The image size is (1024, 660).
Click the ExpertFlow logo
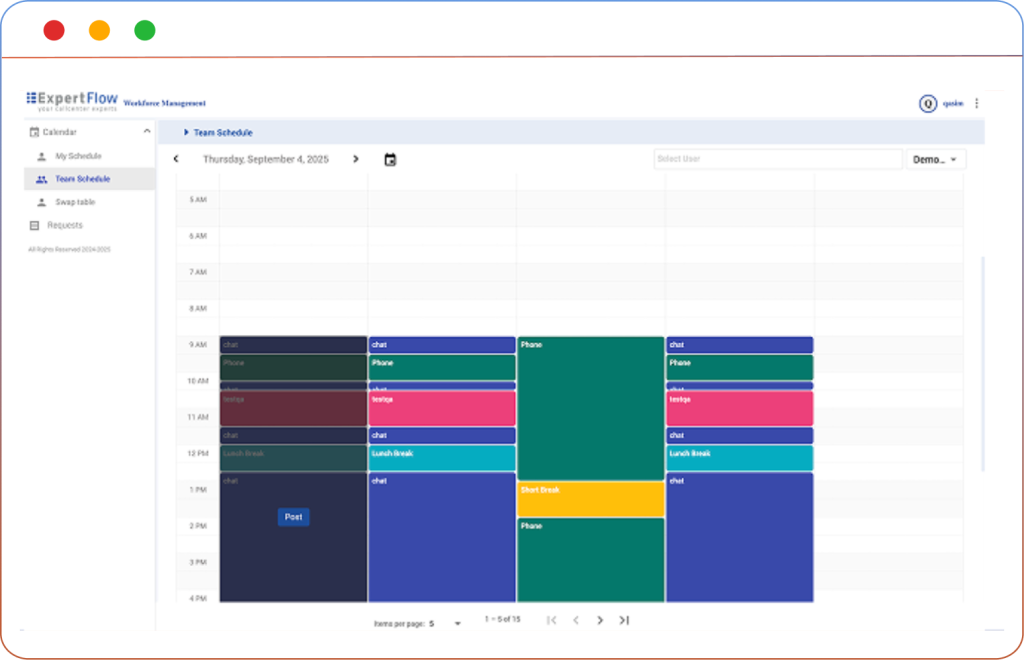(x=72, y=101)
